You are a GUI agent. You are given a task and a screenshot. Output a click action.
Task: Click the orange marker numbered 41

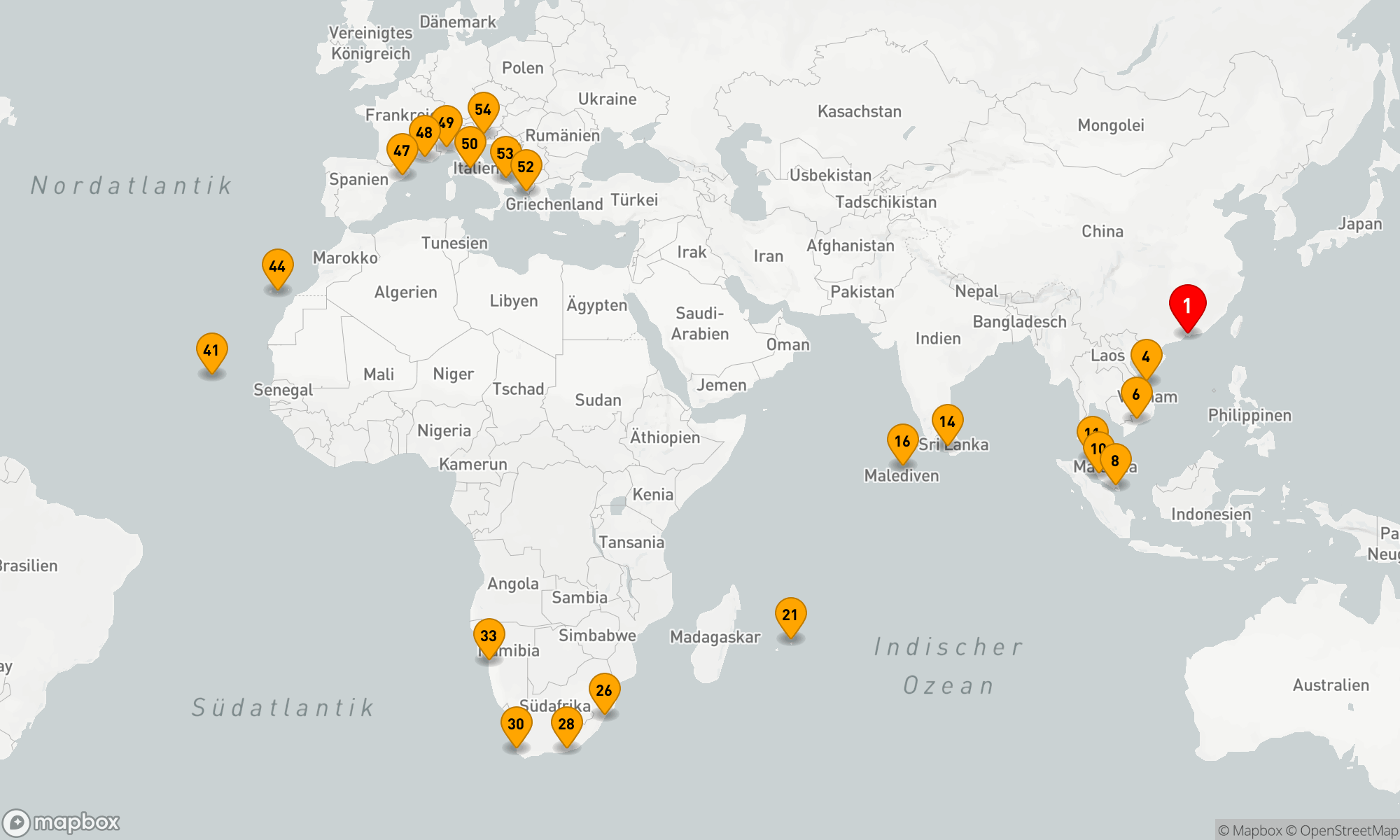click(211, 351)
